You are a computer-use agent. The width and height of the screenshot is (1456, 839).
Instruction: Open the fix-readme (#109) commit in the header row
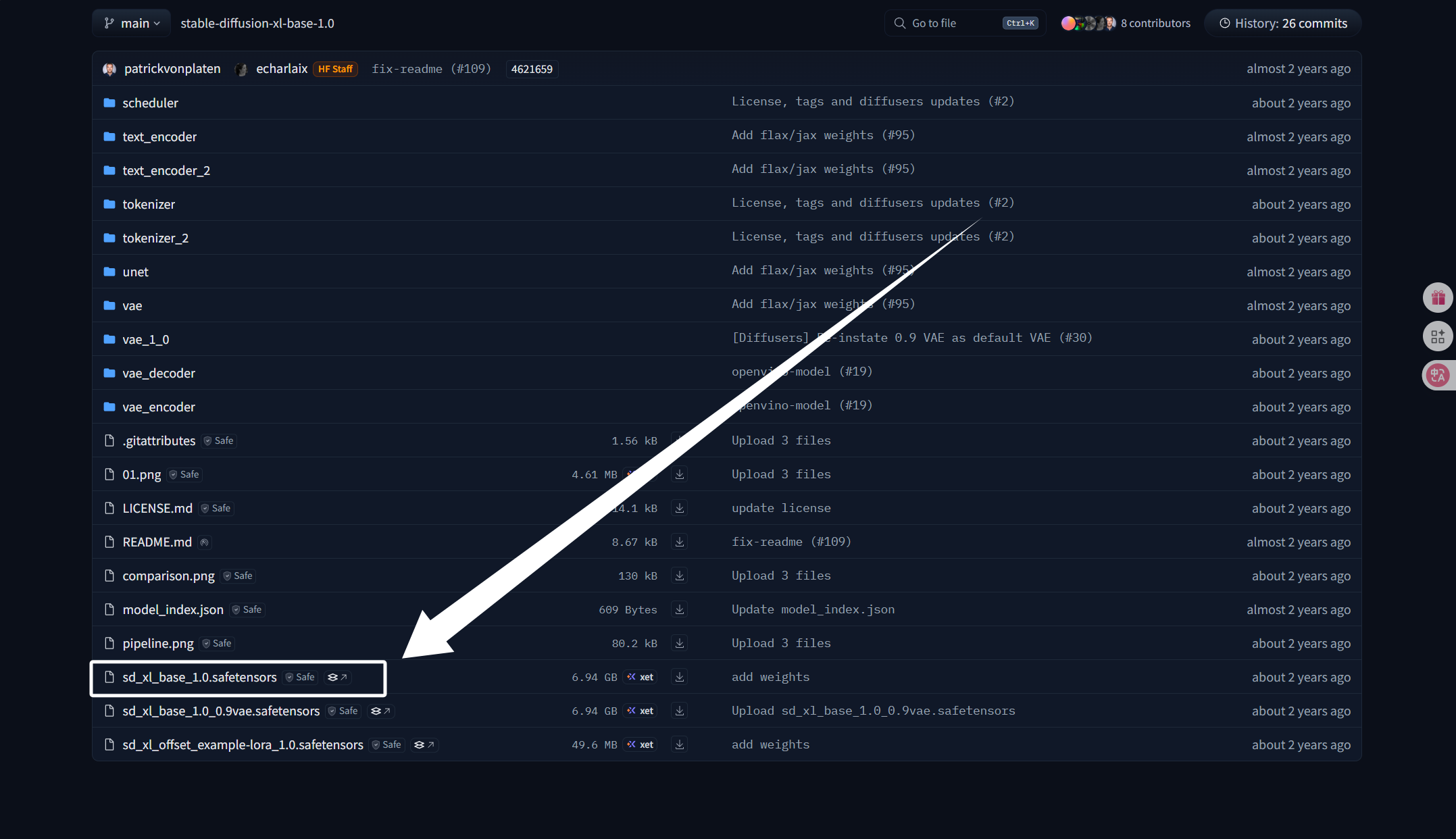click(x=431, y=69)
